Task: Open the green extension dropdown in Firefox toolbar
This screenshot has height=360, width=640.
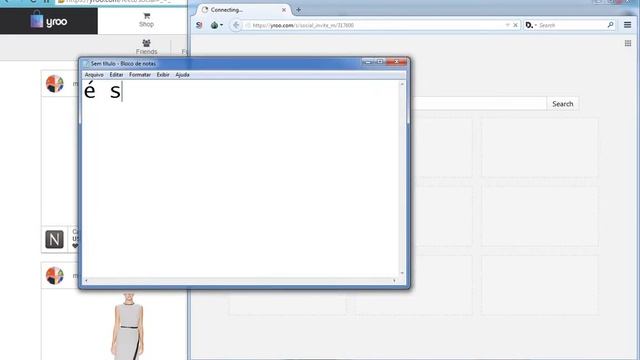Action: [x=217, y=25]
